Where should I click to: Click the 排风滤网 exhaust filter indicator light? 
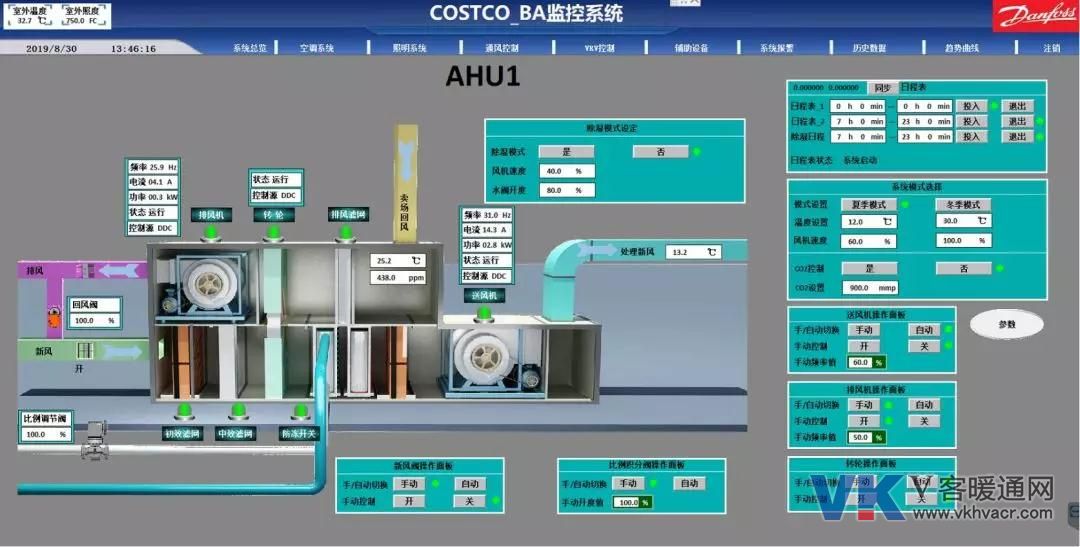point(346,234)
